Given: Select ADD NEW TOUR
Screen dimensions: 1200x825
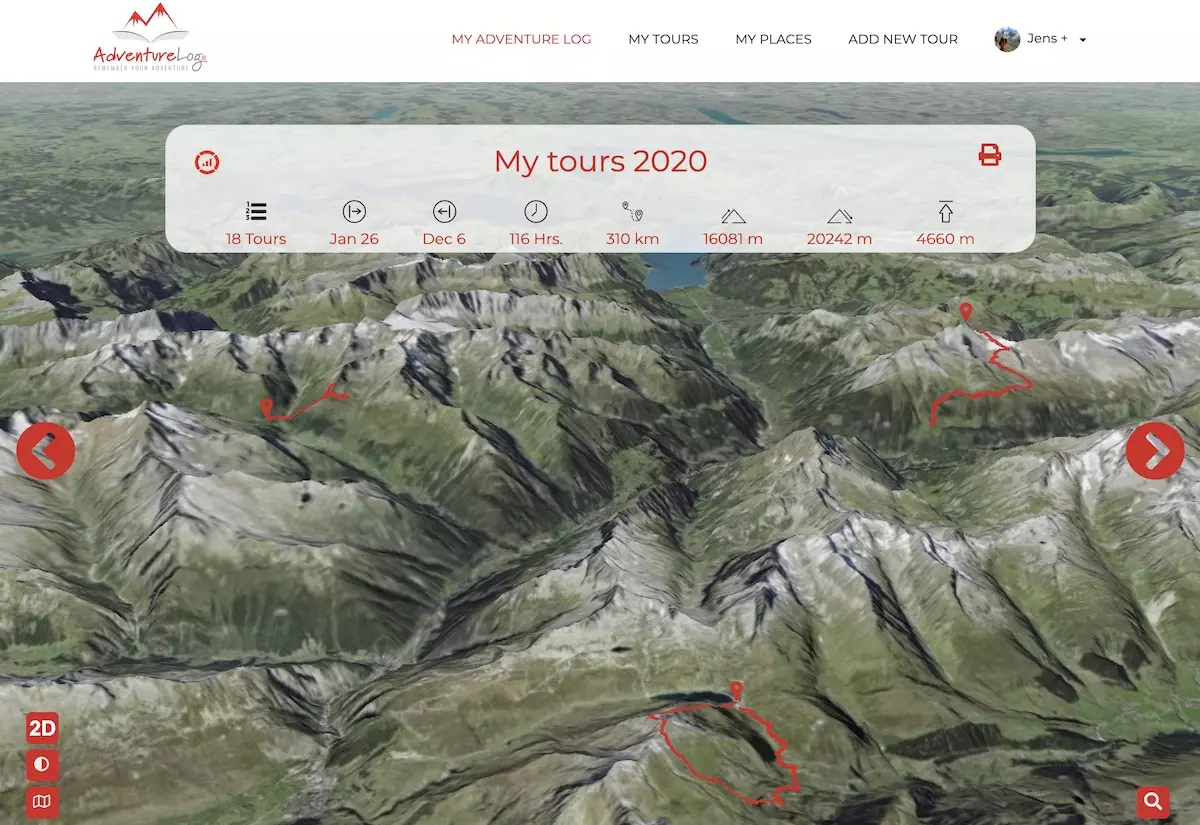Looking at the screenshot, I should [x=902, y=39].
